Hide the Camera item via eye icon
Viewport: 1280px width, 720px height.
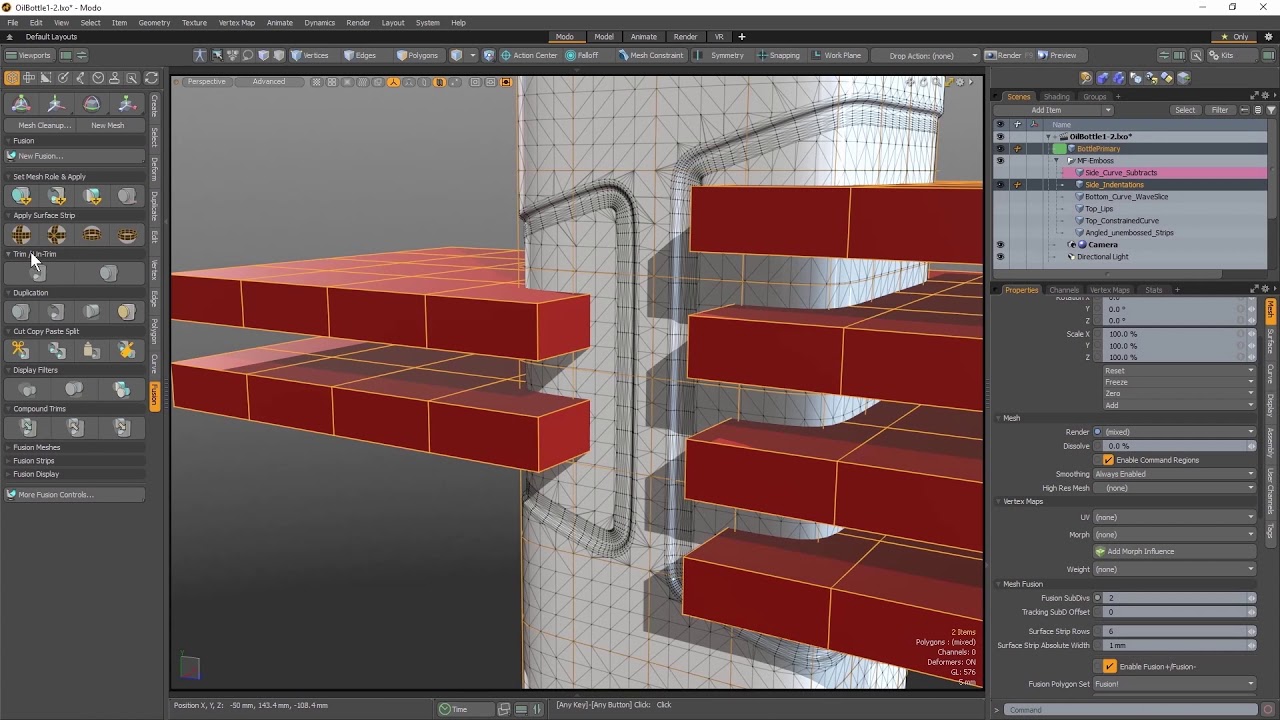click(x=999, y=244)
